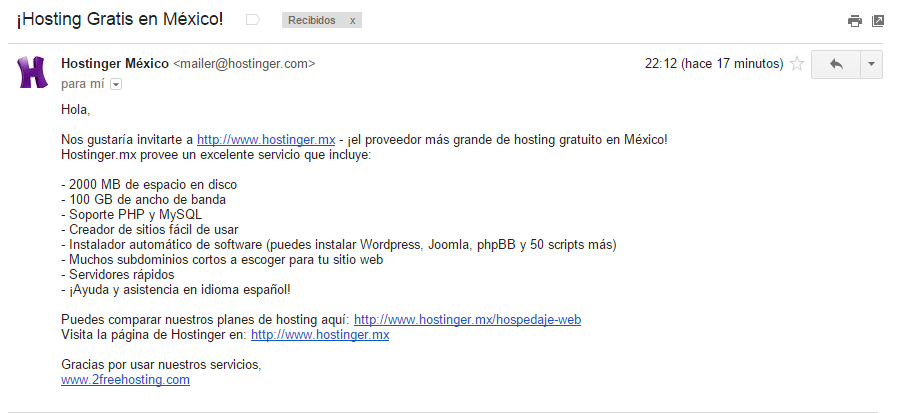Click '¡Ayuda y asistencia en idioma español!' line
915x413 pixels.
176,290
